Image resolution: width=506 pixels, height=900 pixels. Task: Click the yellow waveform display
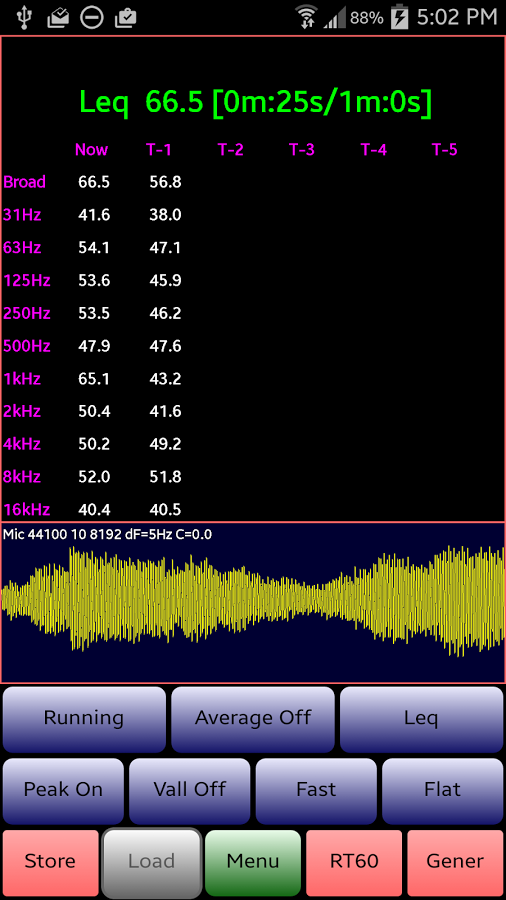point(253,602)
